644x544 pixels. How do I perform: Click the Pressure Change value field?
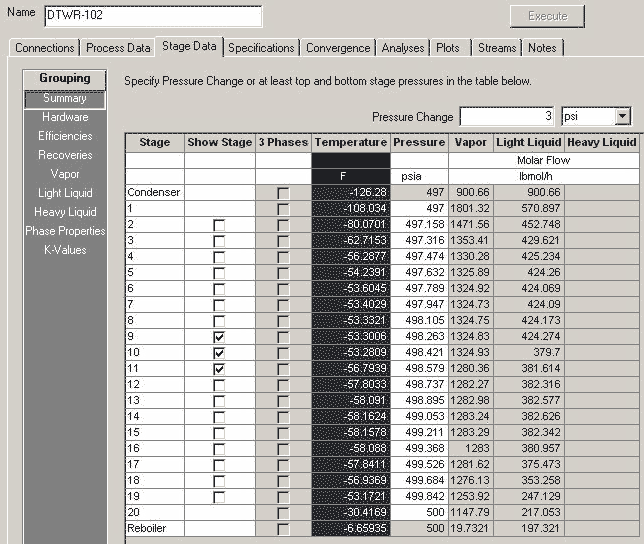click(x=507, y=117)
